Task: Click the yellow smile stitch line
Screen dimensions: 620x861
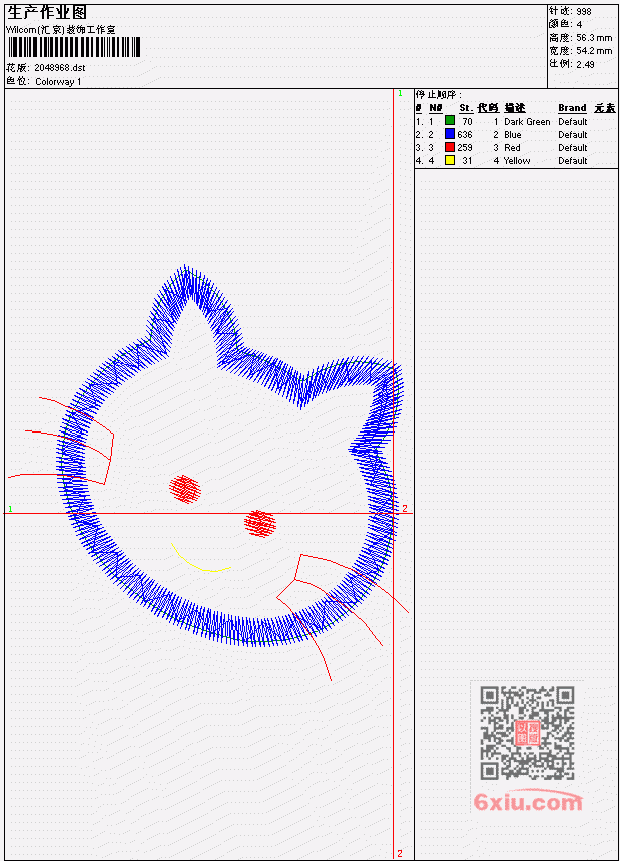Action: click(x=200, y=559)
